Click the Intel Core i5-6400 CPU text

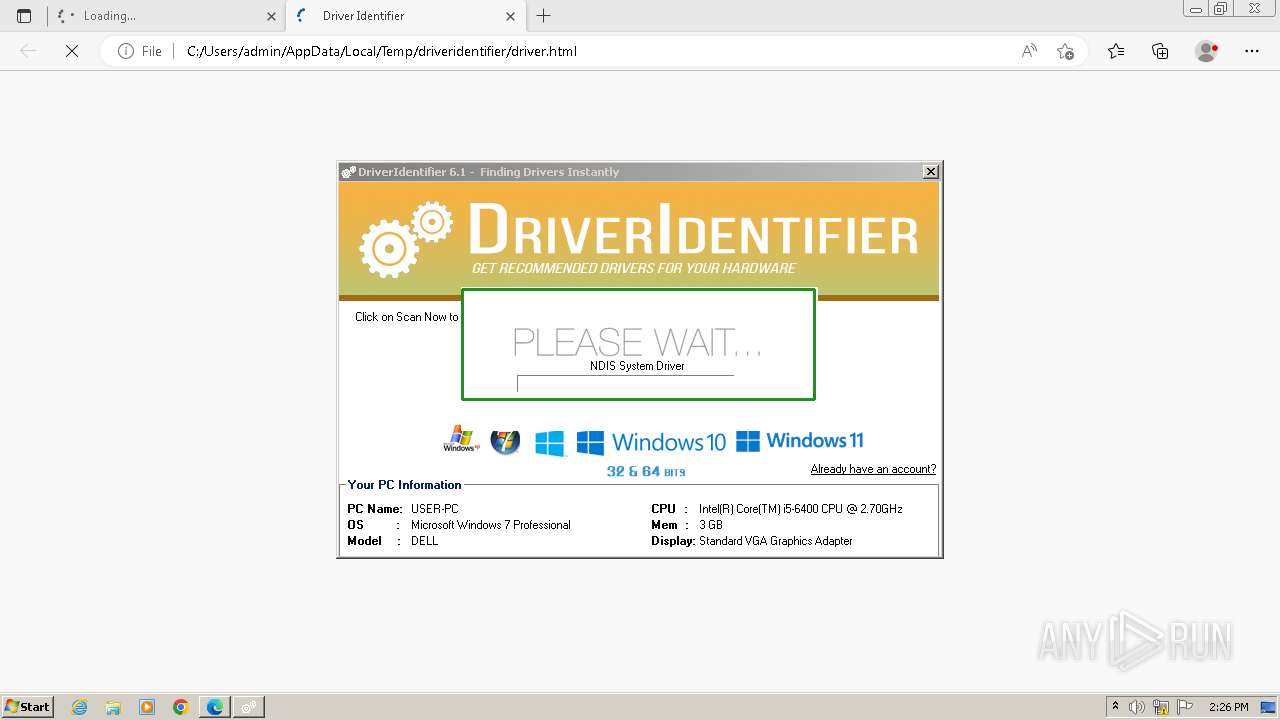pos(801,509)
